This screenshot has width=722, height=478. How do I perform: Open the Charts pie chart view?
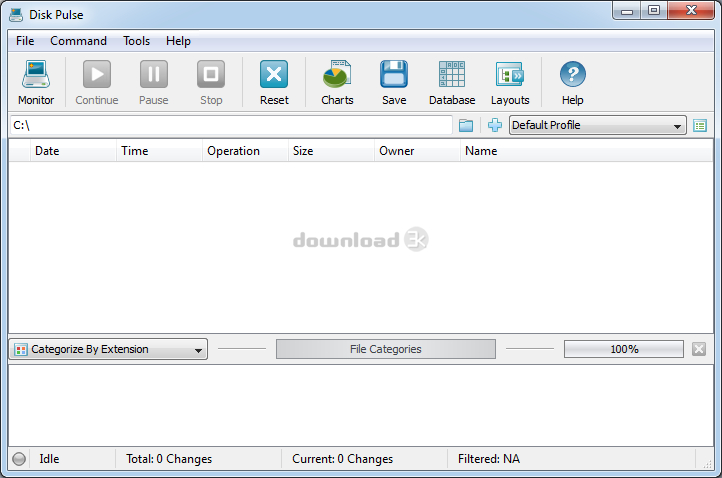point(337,82)
